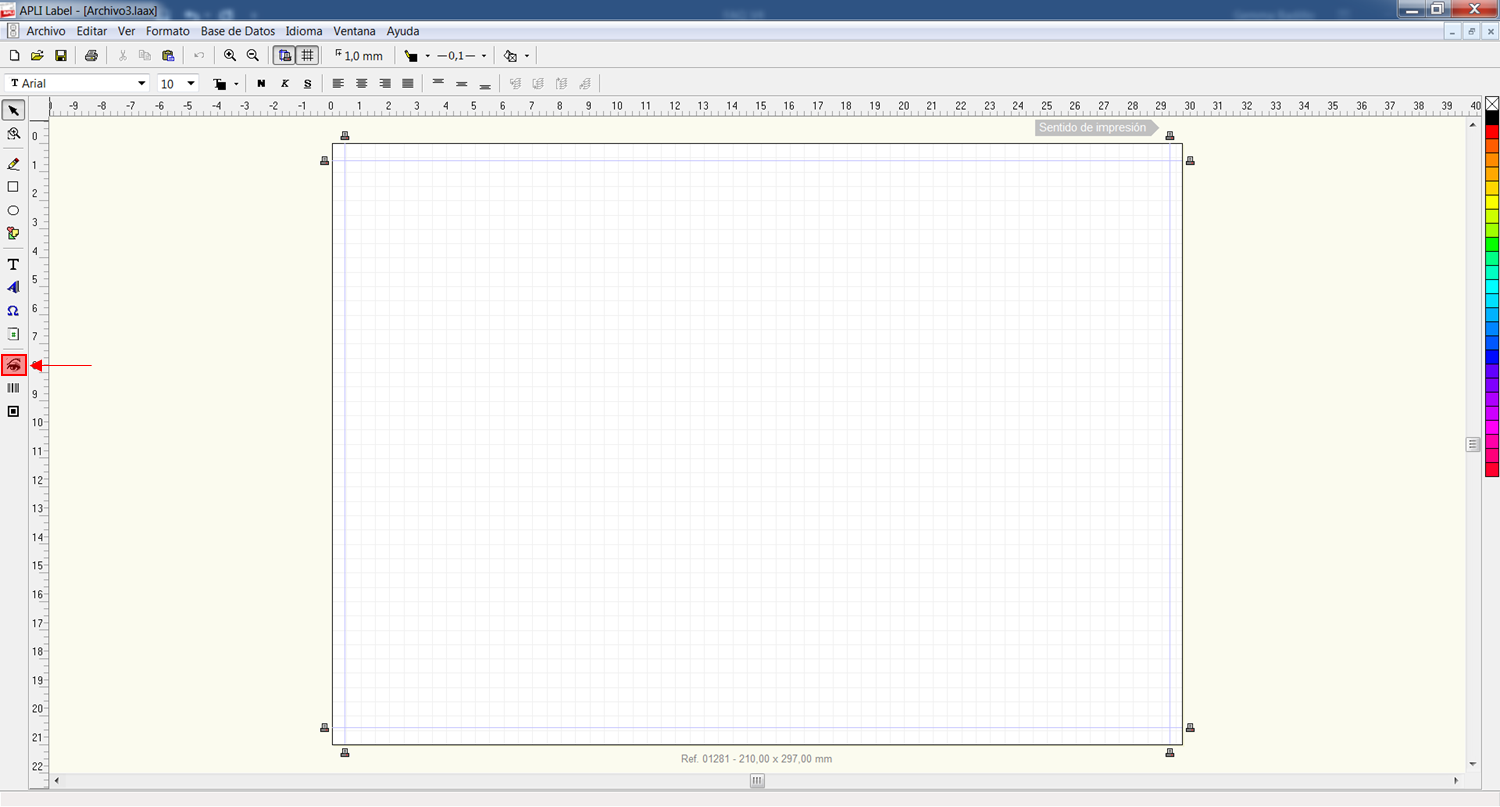Select the arrow pointer tool

[x=14, y=110]
